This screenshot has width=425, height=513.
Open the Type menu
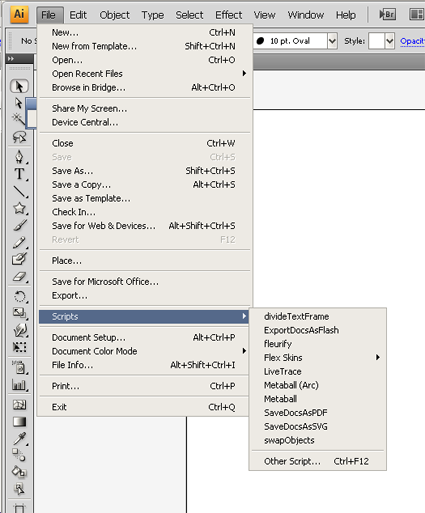(x=153, y=15)
